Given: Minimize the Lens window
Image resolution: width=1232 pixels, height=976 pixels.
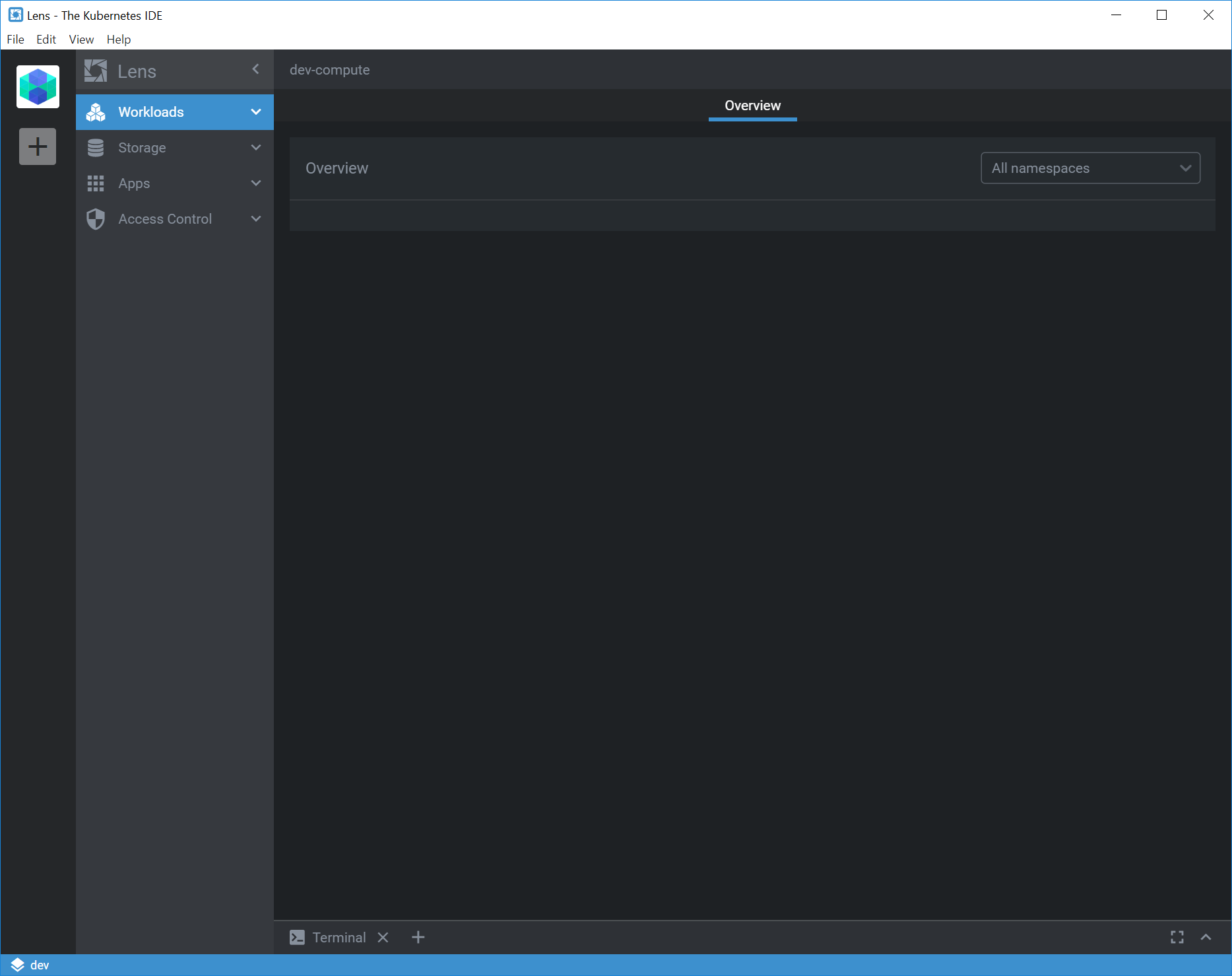Looking at the screenshot, I should pyautogui.click(x=1116, y=15).
